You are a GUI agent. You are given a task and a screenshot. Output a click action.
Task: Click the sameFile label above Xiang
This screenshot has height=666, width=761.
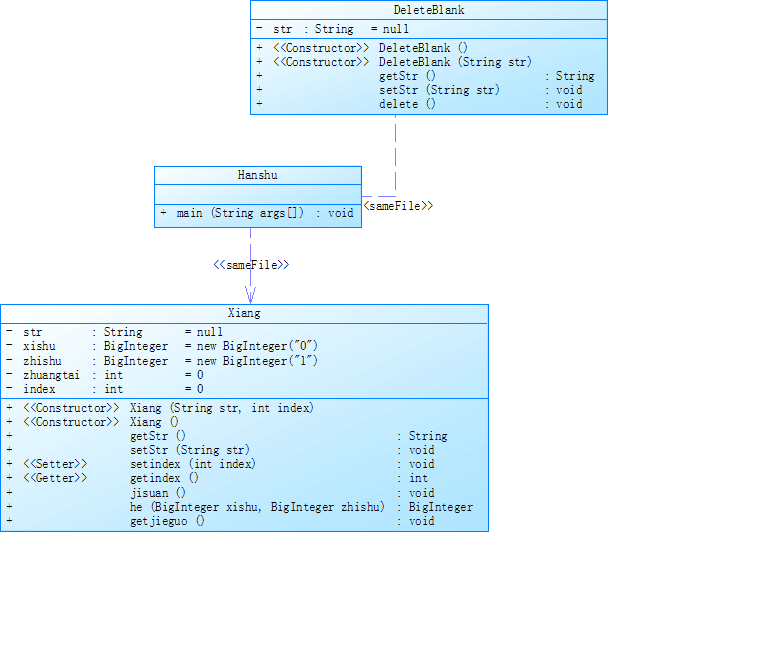pos(251,265)
